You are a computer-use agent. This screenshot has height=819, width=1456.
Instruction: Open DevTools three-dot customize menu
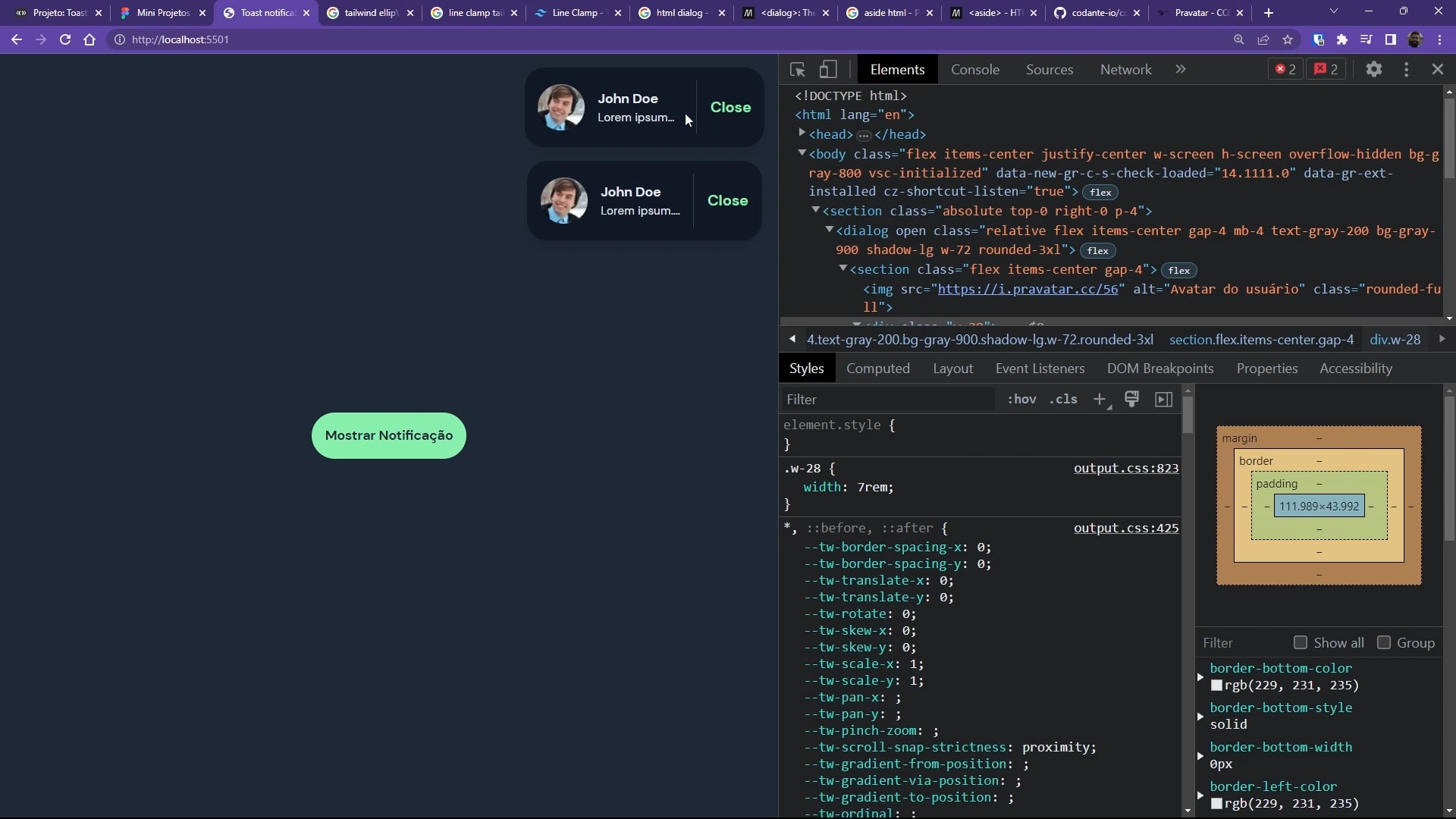[x=1406, y=69]
